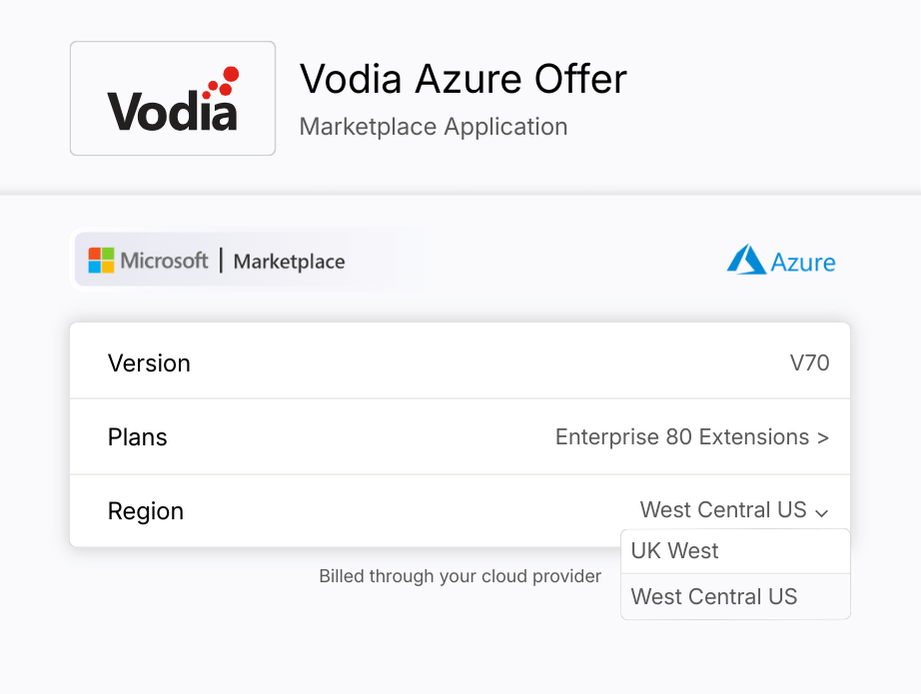Click the Azure brand logo link
Screen dimensions: 921x694
pos(781,260)
